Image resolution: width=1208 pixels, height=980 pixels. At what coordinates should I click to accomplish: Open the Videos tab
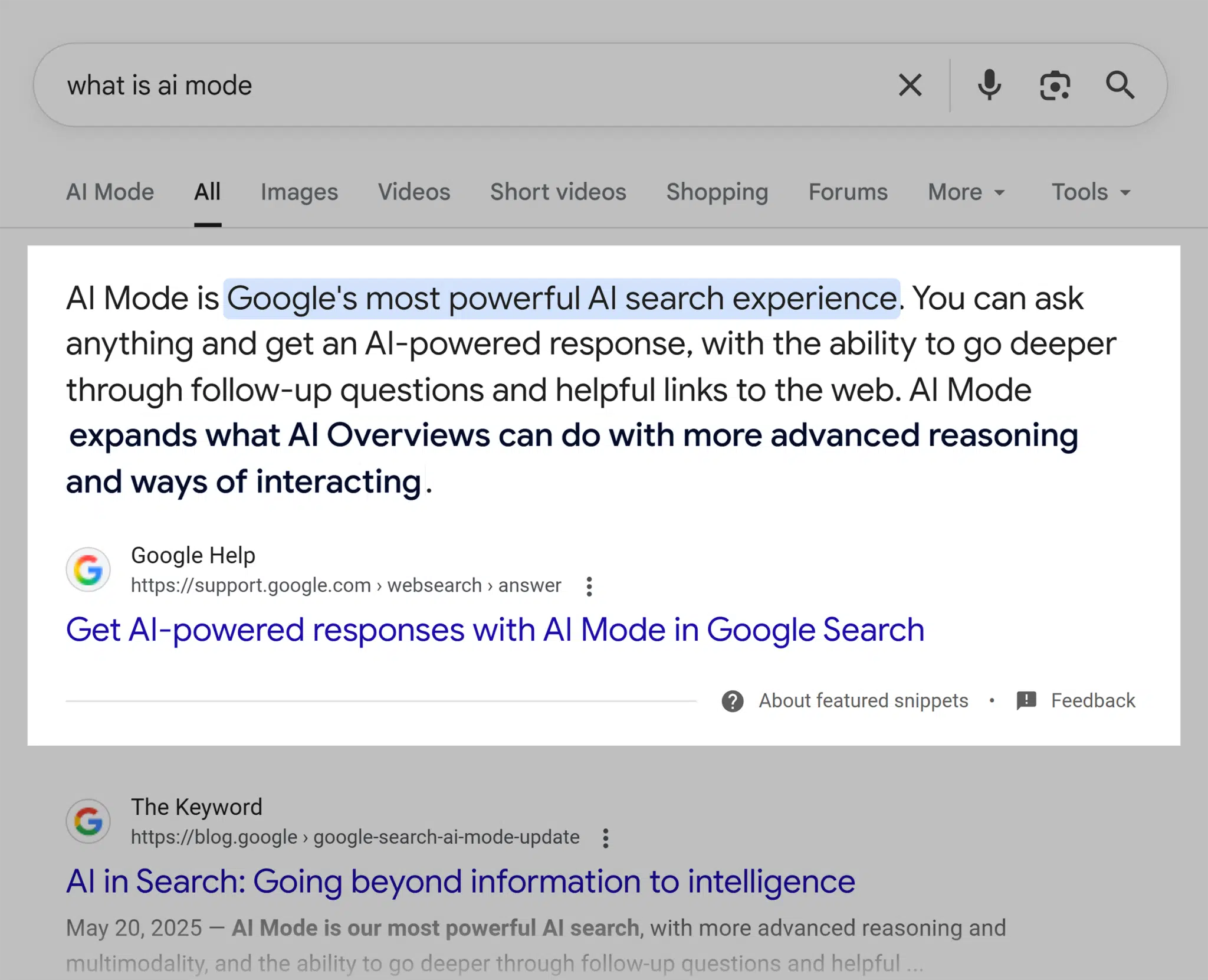tap(414, 192)
